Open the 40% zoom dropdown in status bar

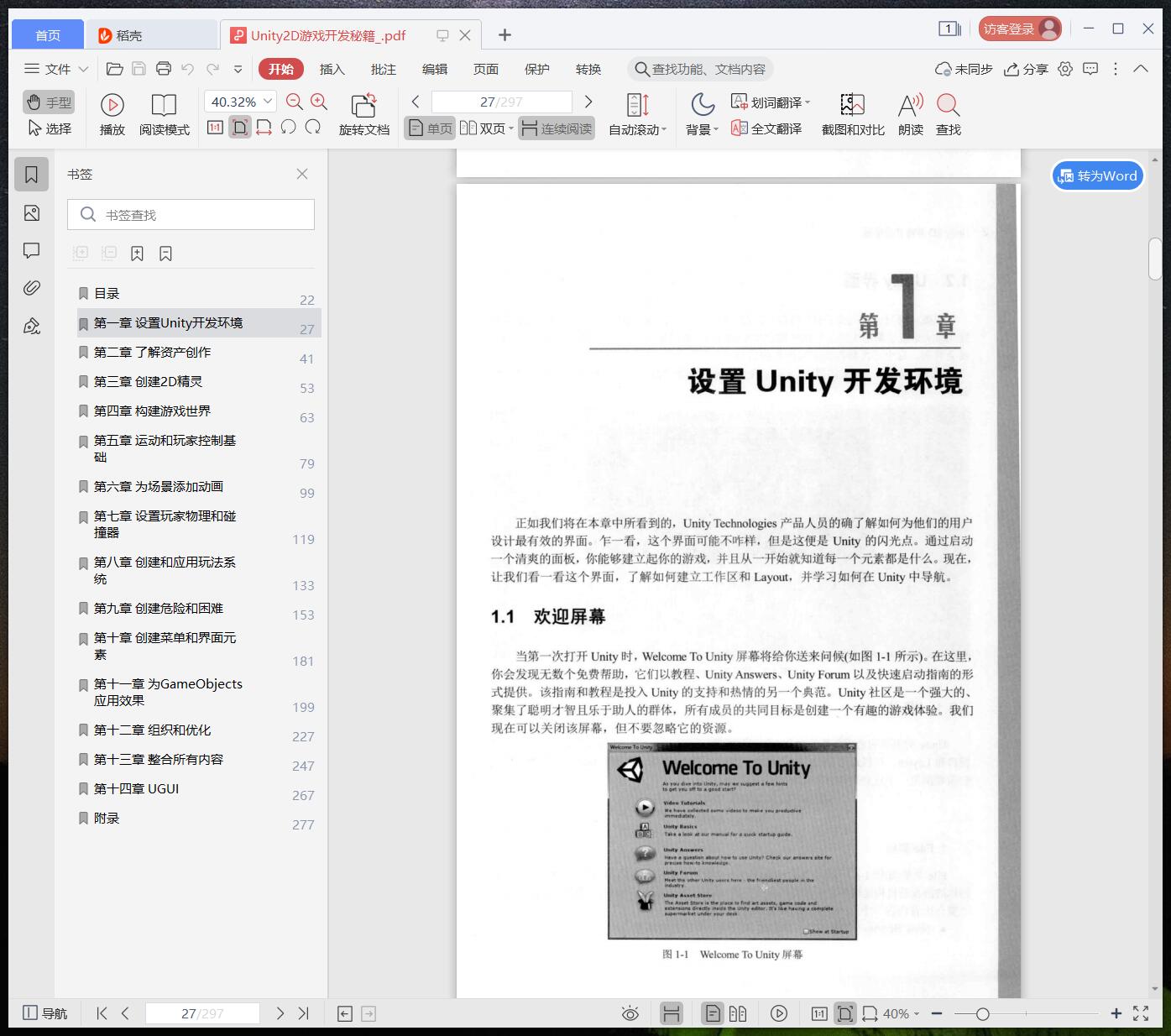coord(916,1013)
